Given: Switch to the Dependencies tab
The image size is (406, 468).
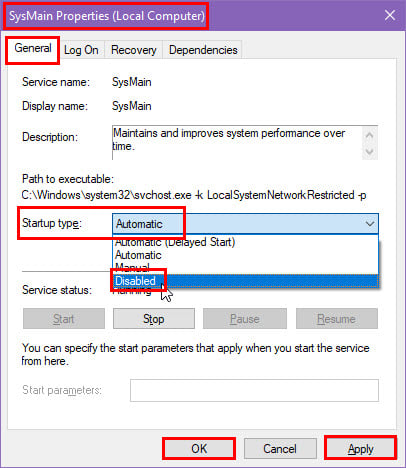Looking at the screenshot, I should pyautogui.click(x=203, y=50).
